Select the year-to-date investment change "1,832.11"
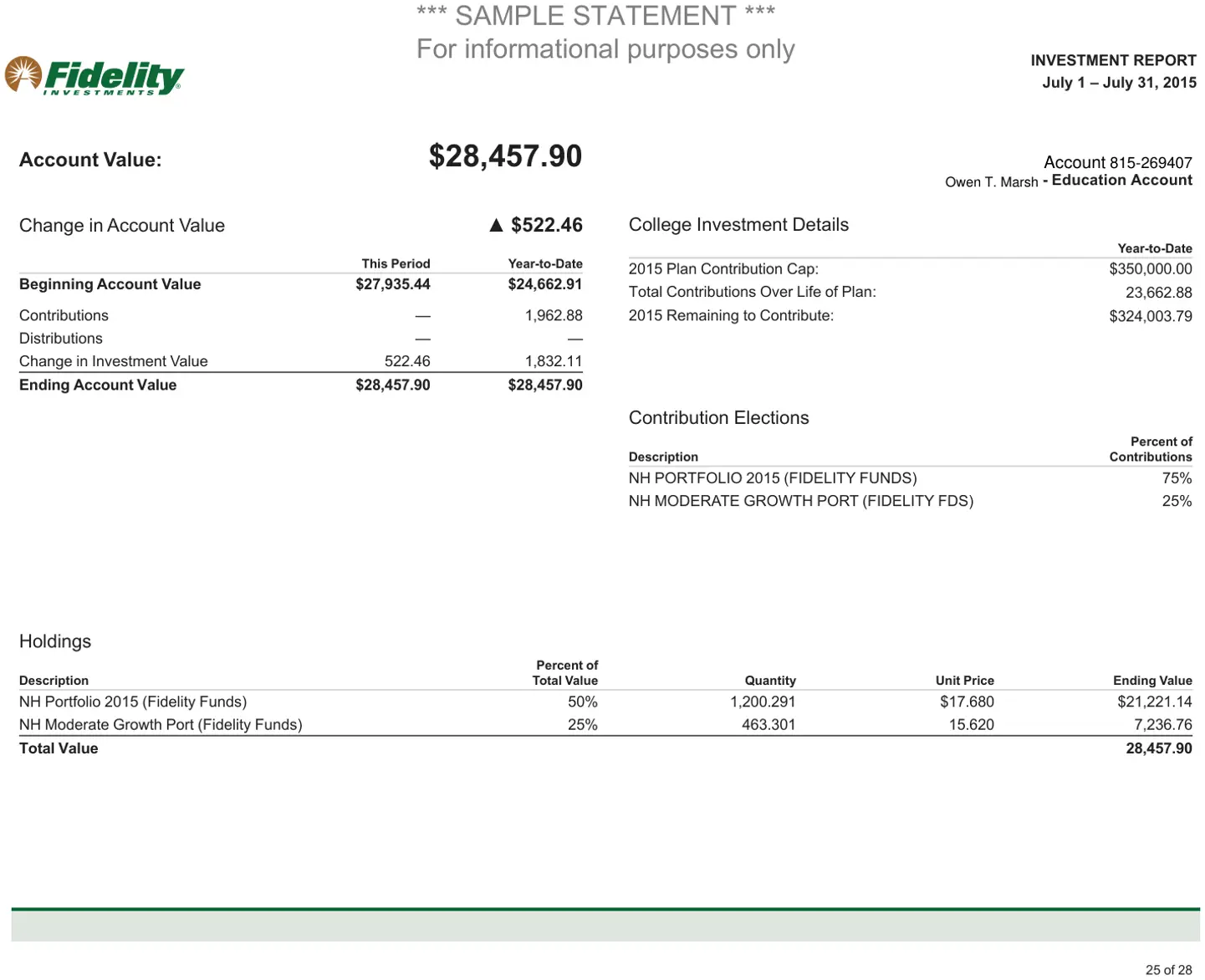Viewport: 1205px width, 980px height. click(554, 361)
